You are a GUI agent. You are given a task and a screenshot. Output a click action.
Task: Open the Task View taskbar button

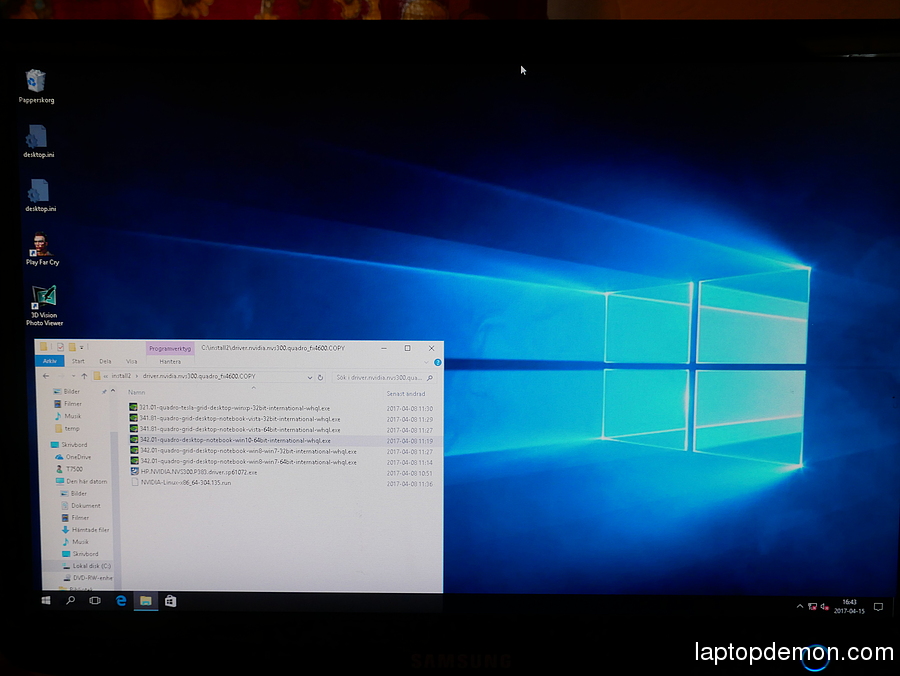pos(95,601)
